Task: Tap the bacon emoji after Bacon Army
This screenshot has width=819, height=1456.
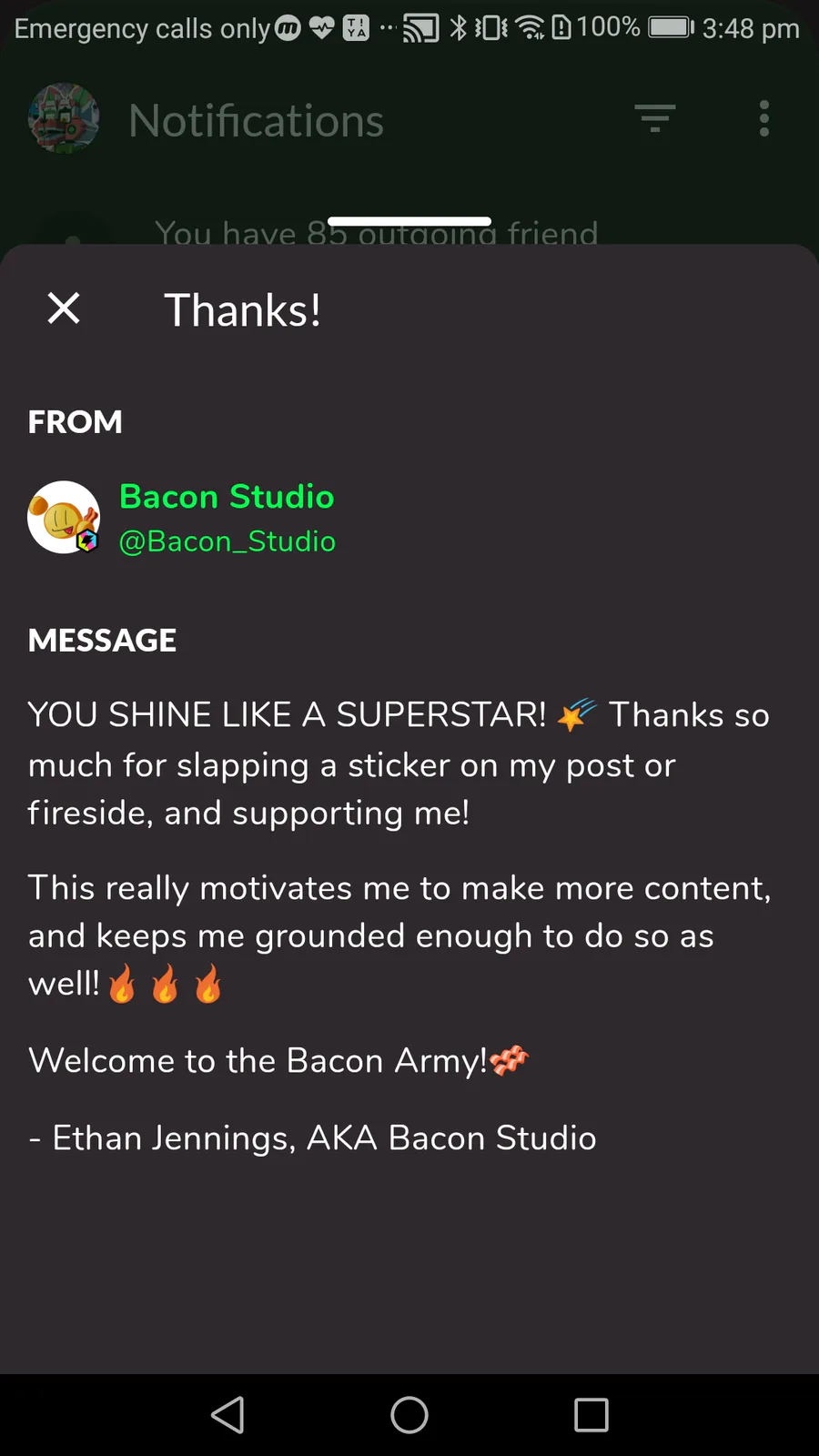Action: [509, 1061]
